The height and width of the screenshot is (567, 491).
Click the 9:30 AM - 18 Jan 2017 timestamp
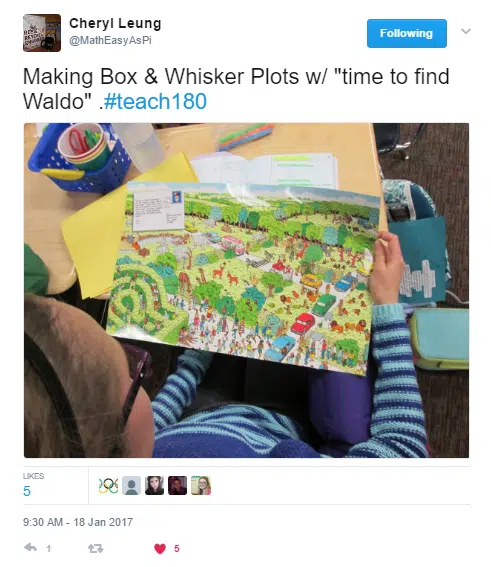point(78,522)
